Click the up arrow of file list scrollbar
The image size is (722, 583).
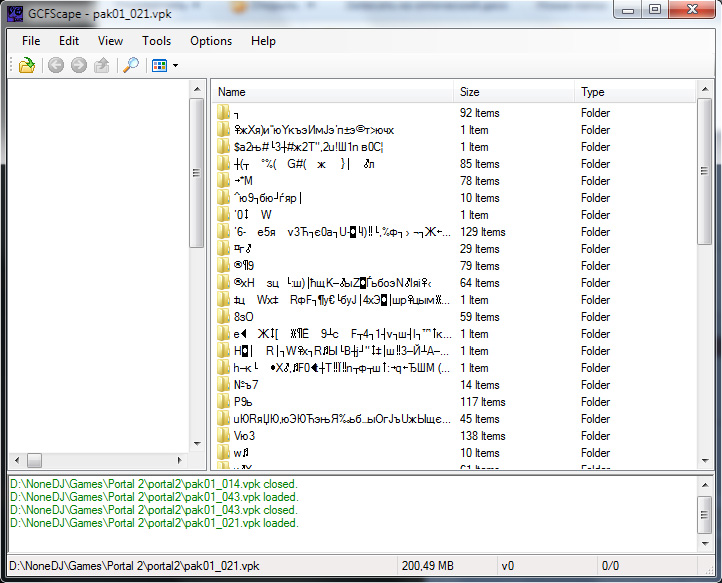pos(705,89)
